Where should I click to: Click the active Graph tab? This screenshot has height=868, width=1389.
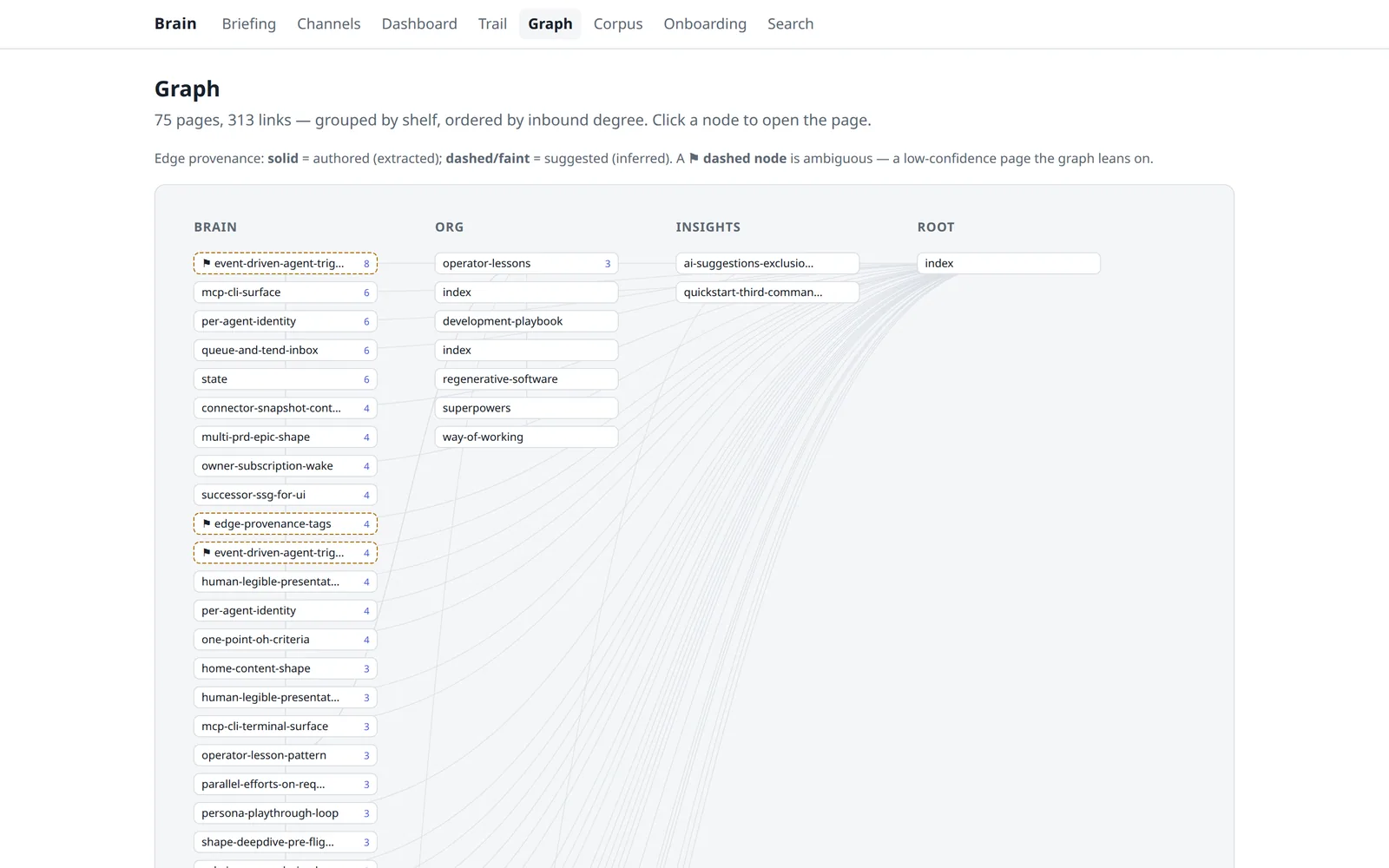point(550,23)
